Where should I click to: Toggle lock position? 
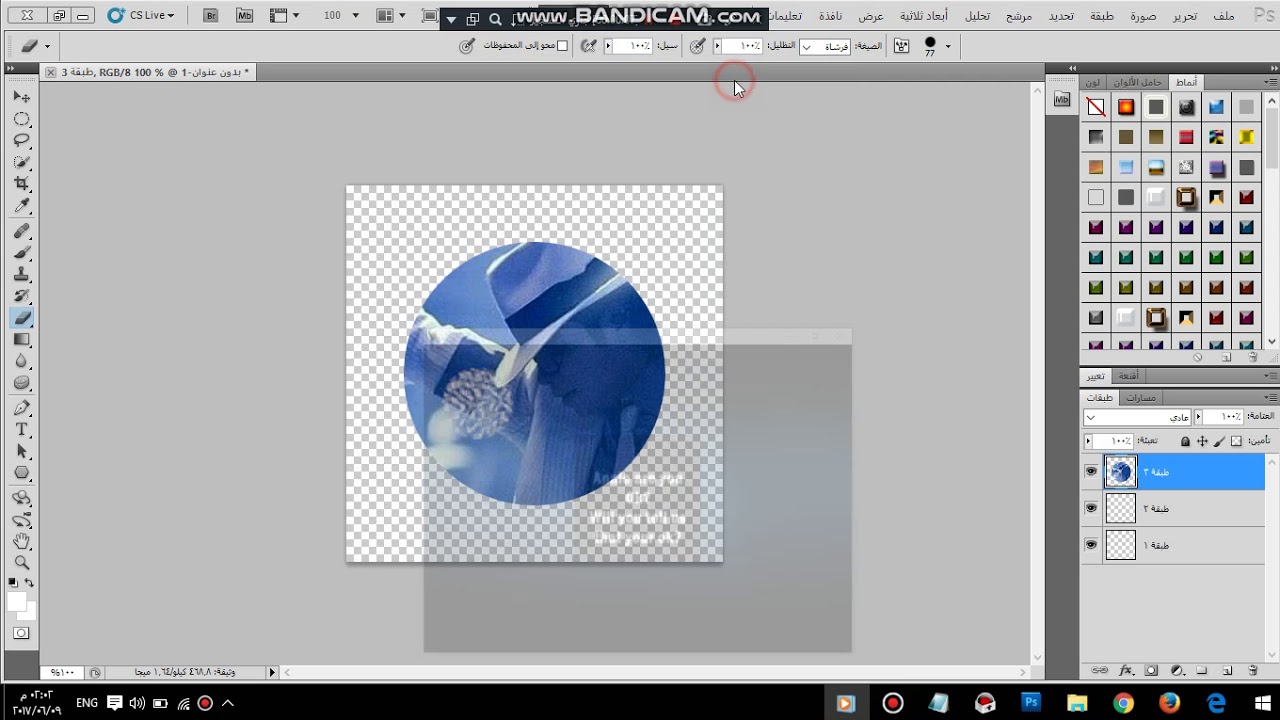click(1202, 441)
